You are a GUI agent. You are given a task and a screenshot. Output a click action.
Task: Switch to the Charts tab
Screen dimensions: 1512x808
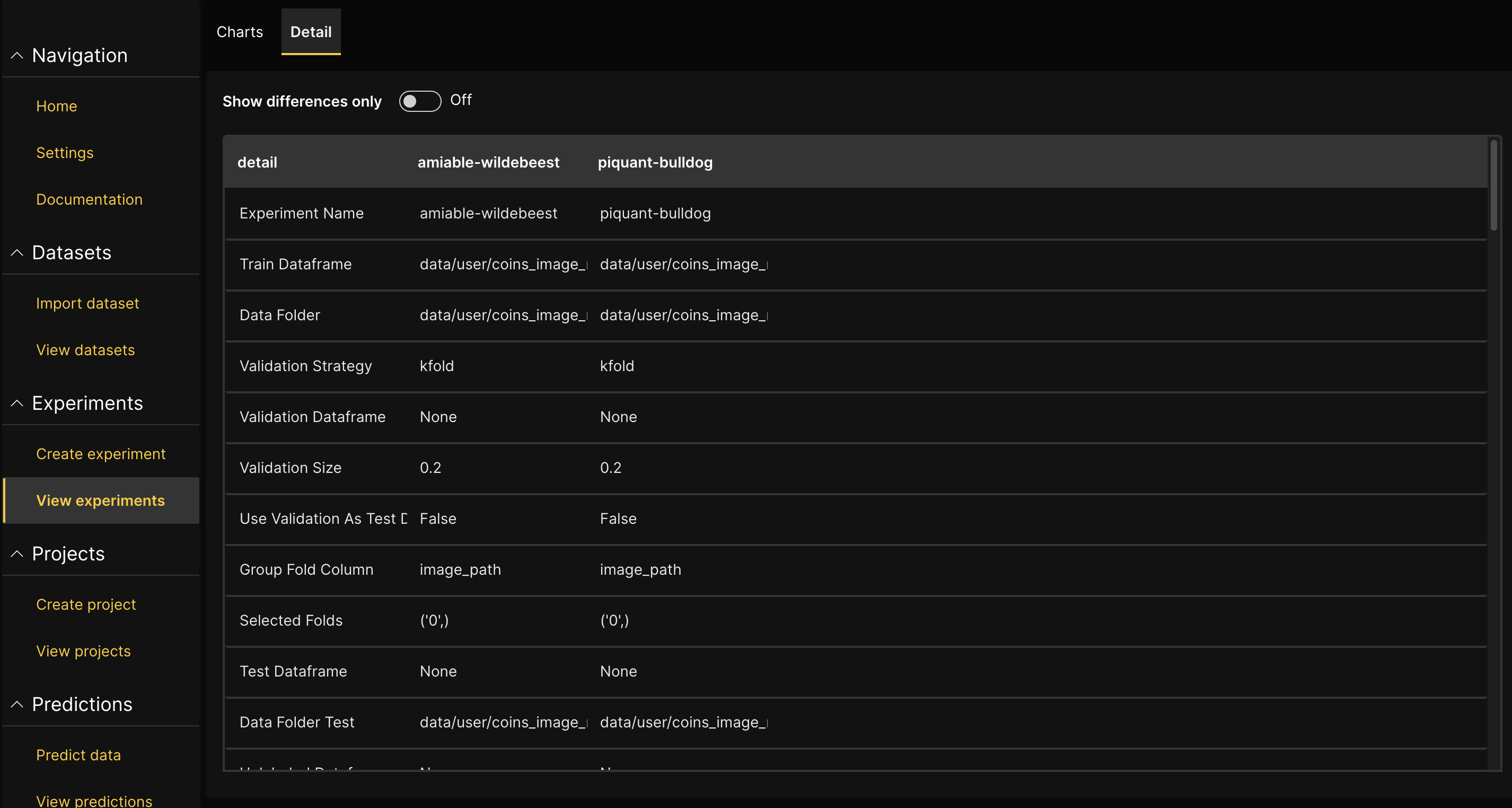point(240,32)
